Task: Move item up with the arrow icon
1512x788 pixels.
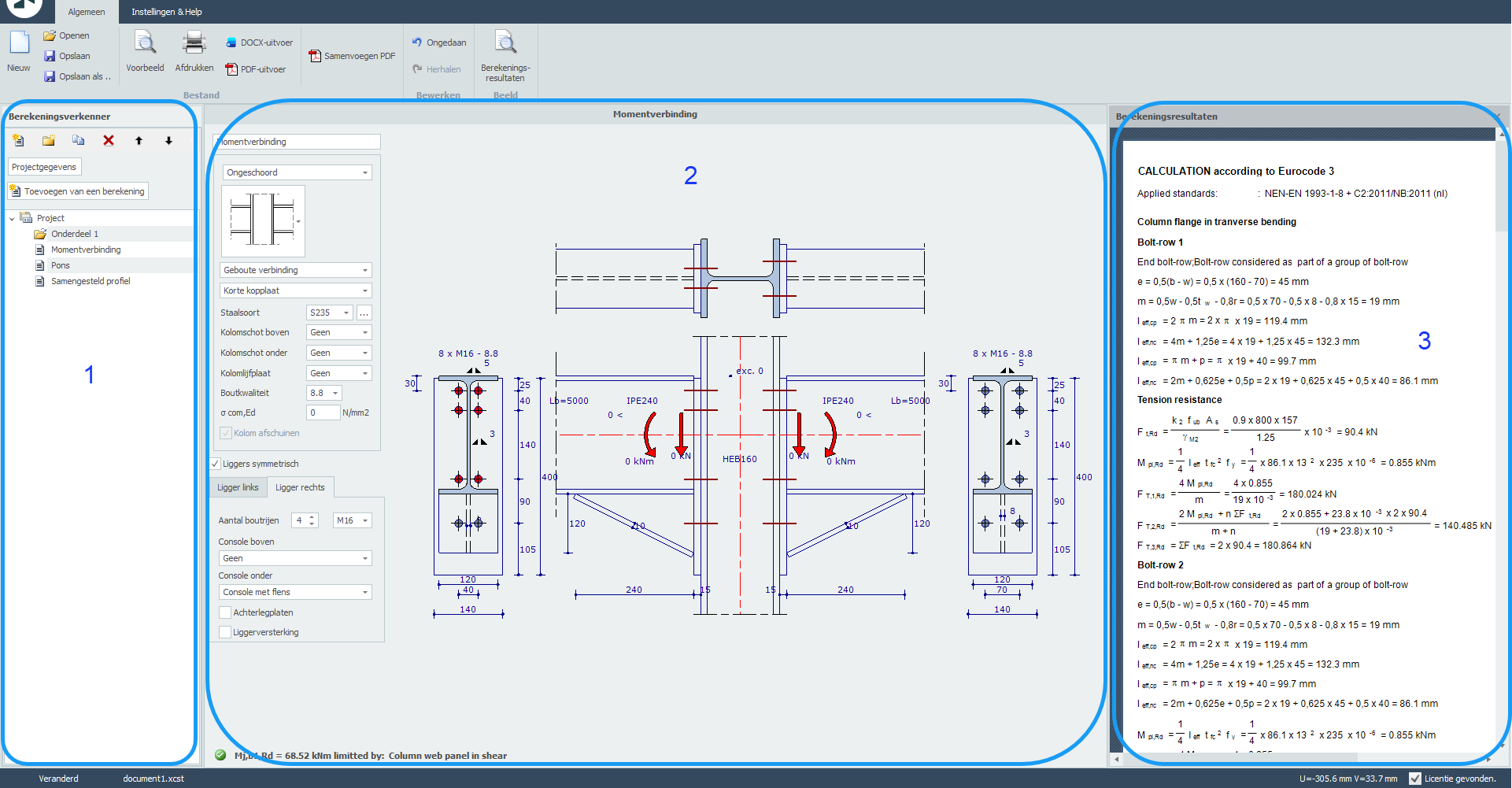Action: 139,140
